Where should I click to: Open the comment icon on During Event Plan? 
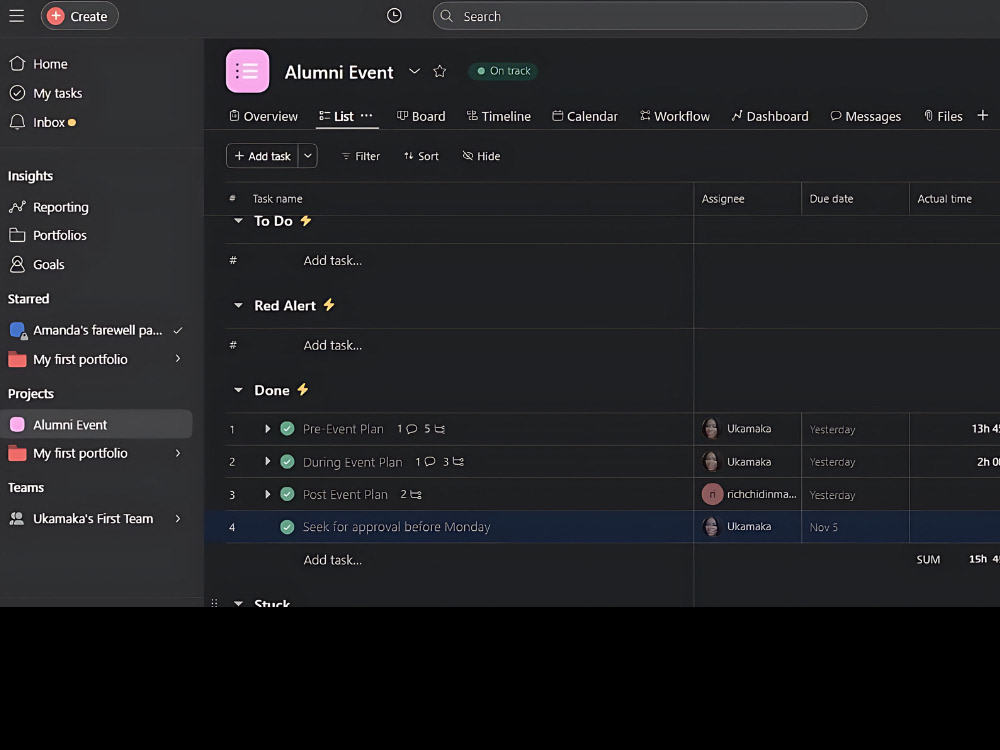430,462
